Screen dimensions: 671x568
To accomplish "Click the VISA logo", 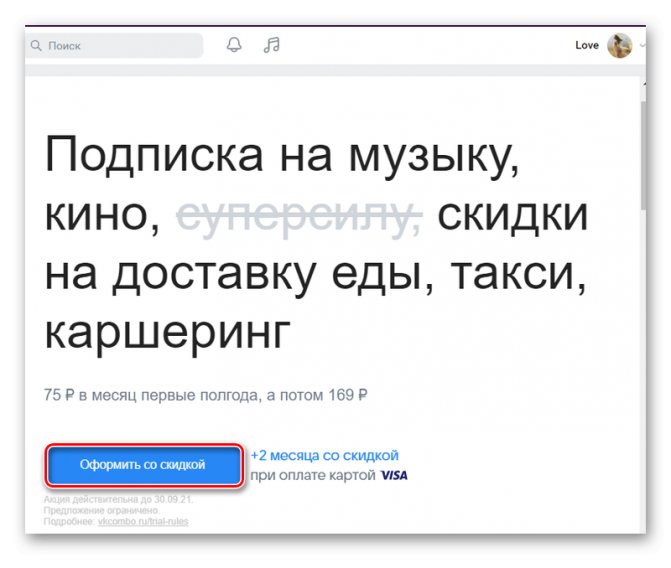I will pos(394,476).
